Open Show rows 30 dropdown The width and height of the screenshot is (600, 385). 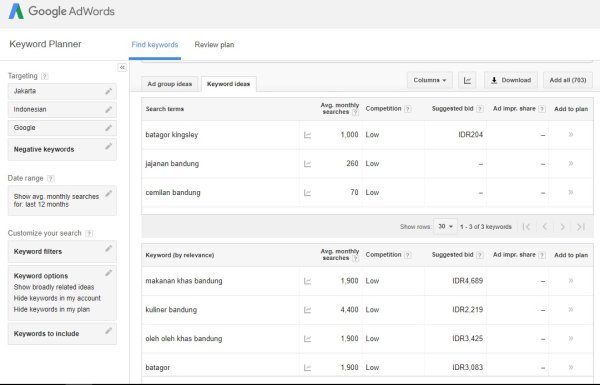(445, 227)
